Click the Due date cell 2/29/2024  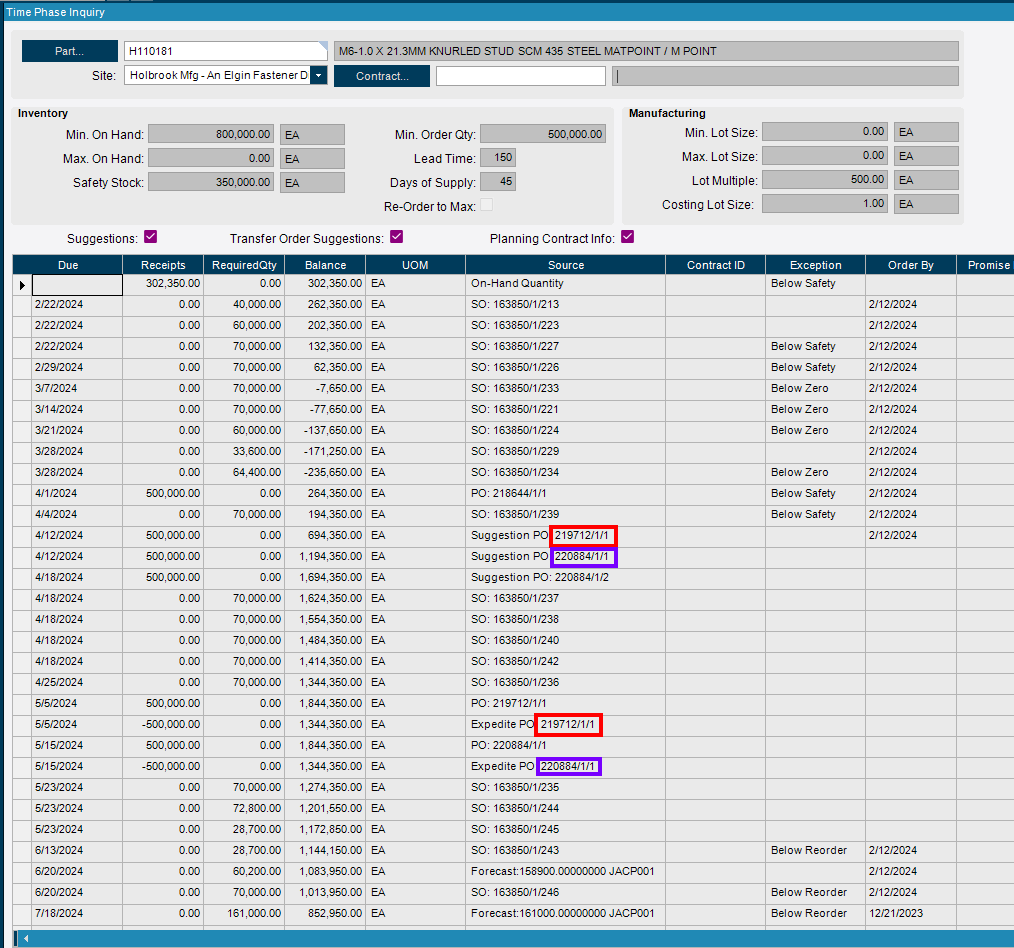coord(77,367)
